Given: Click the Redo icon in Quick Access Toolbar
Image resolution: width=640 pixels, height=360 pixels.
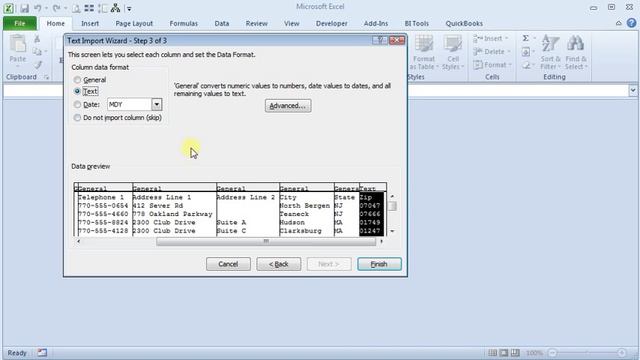Looking at the screenshot, I should [56, 8].
